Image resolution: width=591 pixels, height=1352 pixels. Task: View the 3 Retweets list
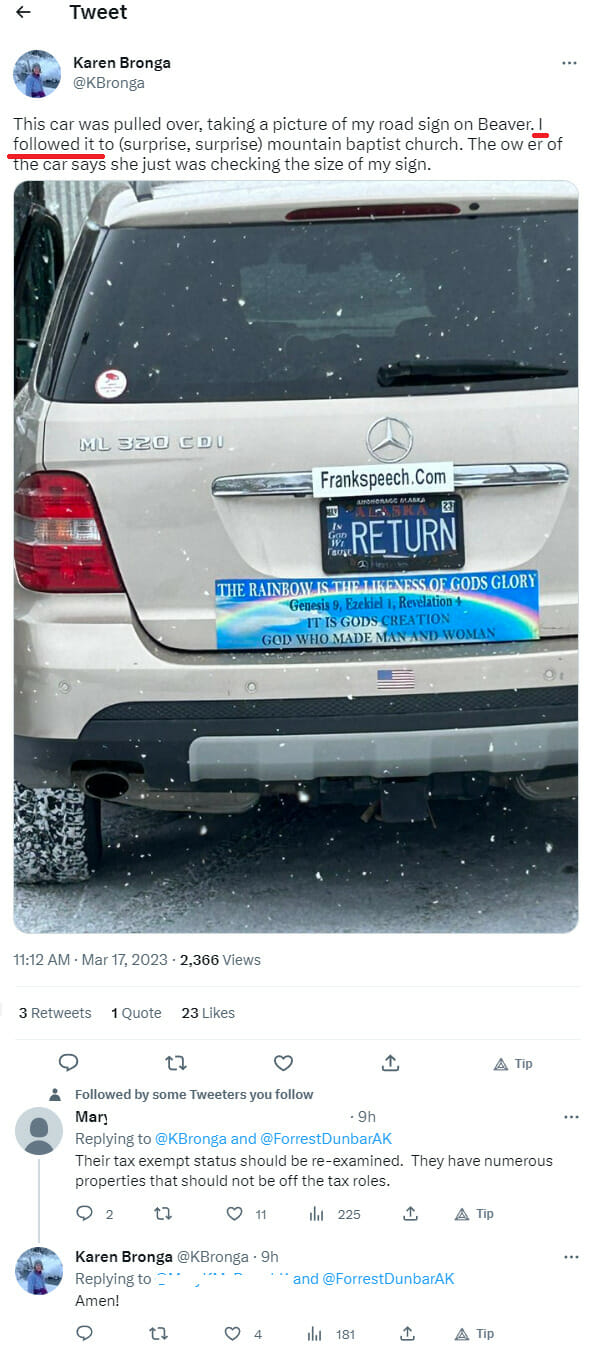[x=55, y=1013]
